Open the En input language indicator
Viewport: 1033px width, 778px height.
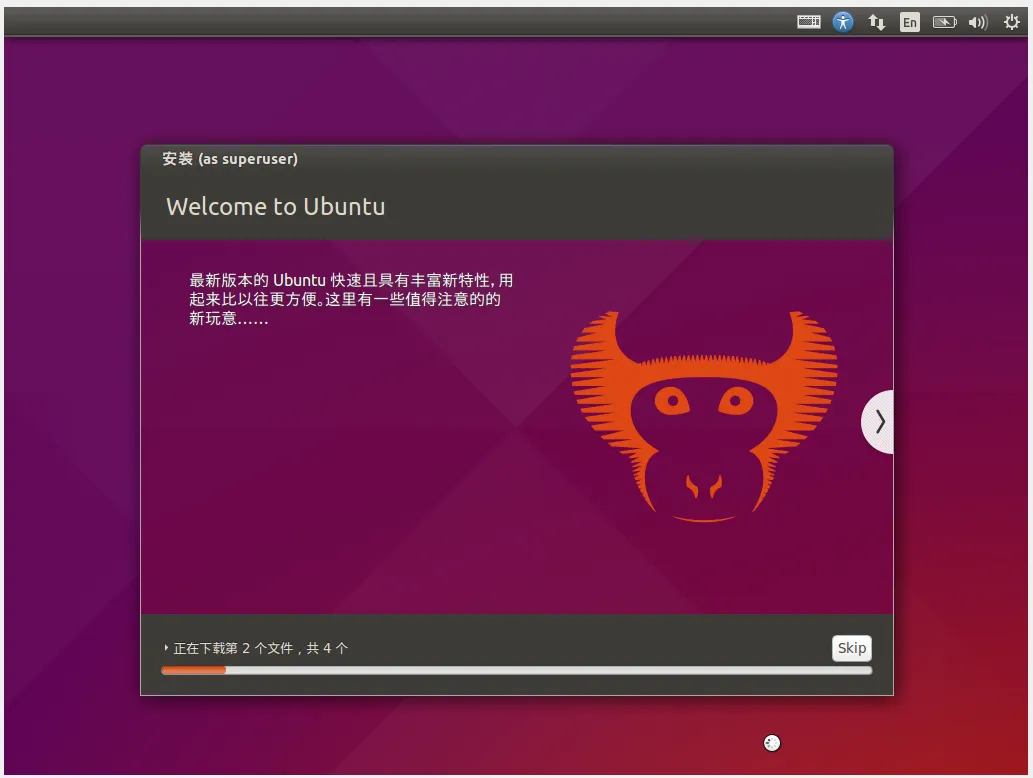tap(909, 22)
